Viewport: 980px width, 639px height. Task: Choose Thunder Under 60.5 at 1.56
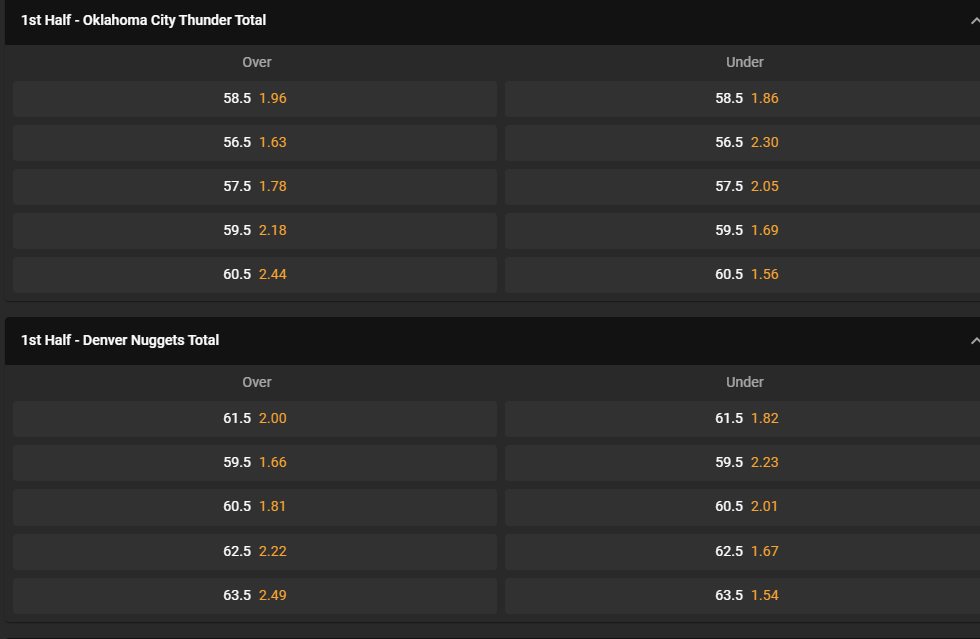[742, 274]
